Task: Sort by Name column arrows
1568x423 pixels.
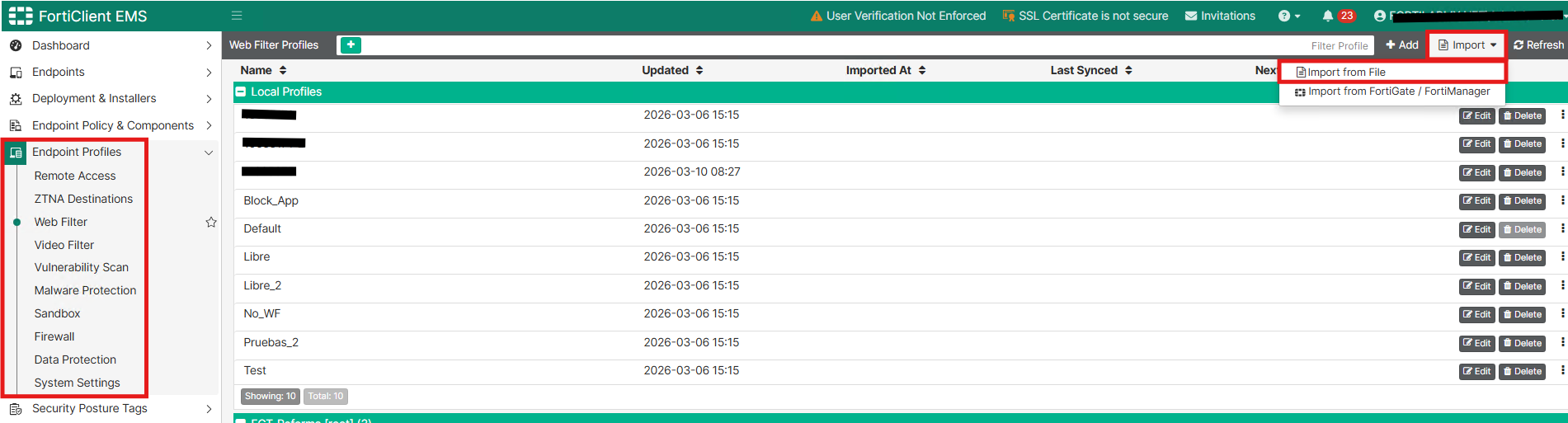Action: pyautogui.click(x=283, y=70)
